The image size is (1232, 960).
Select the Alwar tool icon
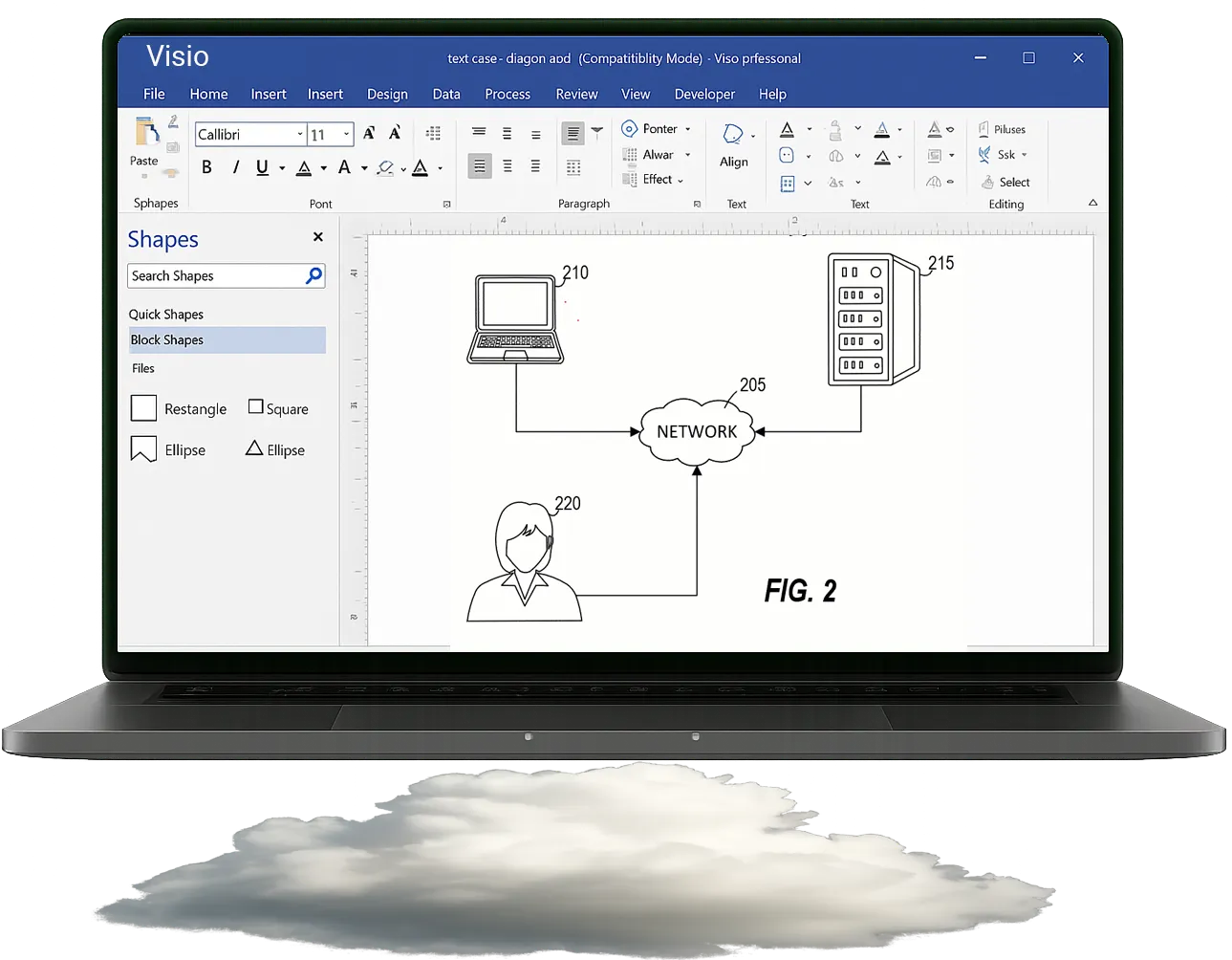coord(632,154)
